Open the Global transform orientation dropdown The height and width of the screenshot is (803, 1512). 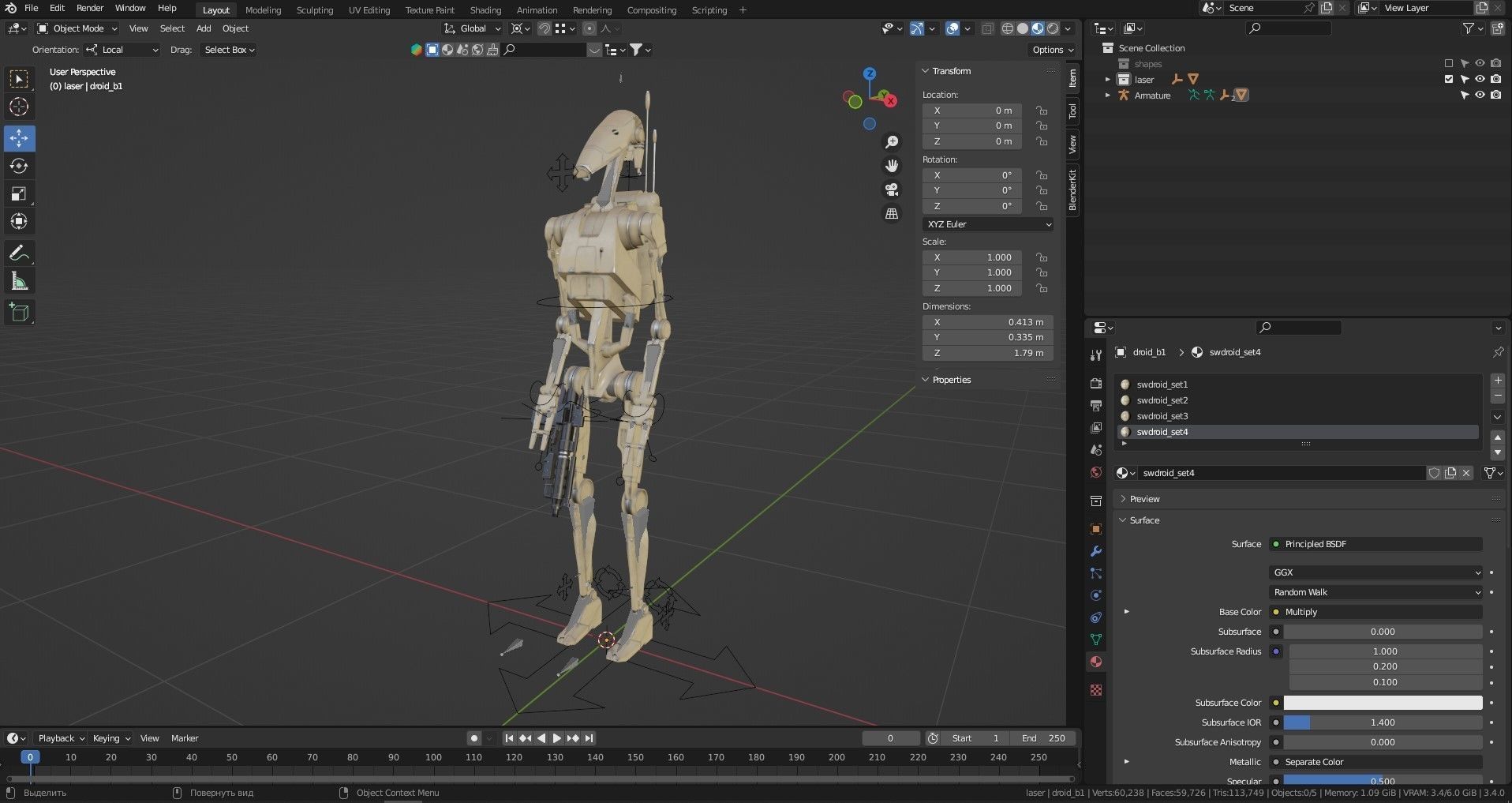point(472,28)
